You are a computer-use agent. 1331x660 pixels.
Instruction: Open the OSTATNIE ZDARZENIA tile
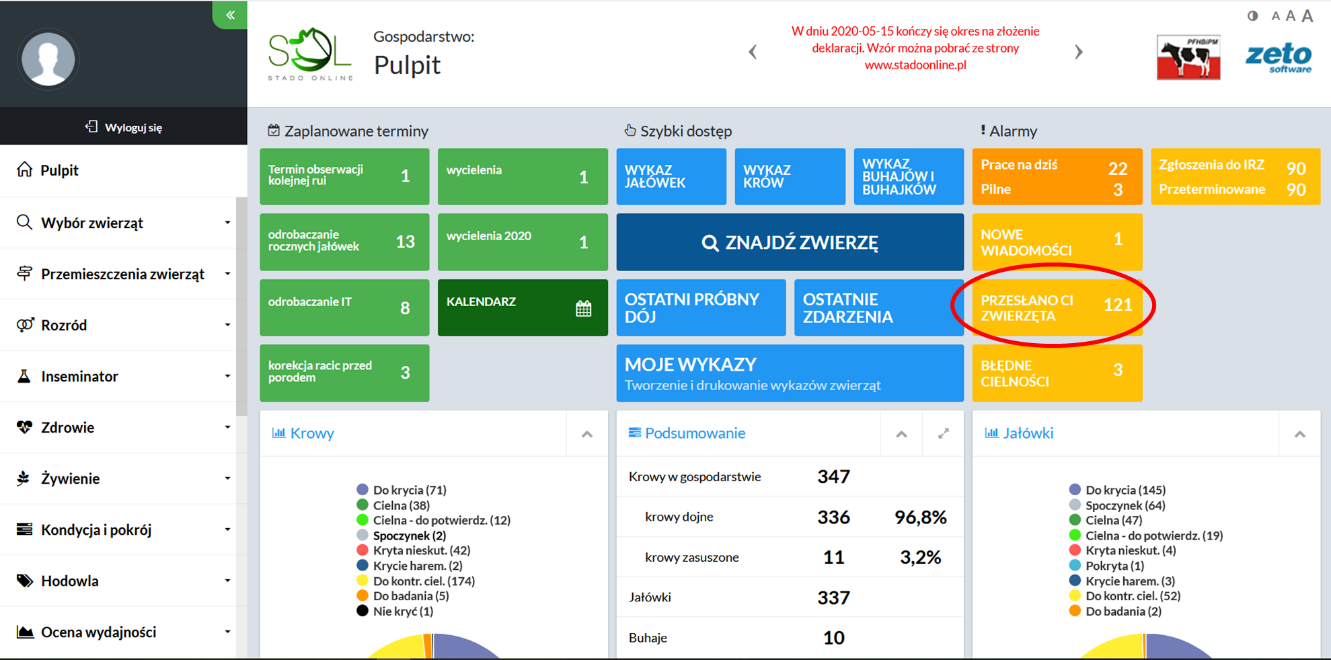click(x=879, y=308)
